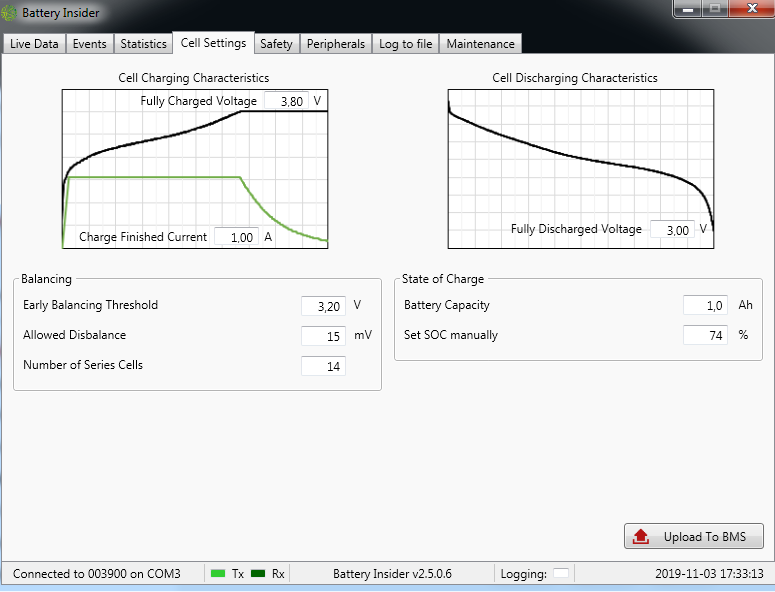775x592 pixels.
Task: Go to the Safety tab
Action: click(x=276, y=44)
